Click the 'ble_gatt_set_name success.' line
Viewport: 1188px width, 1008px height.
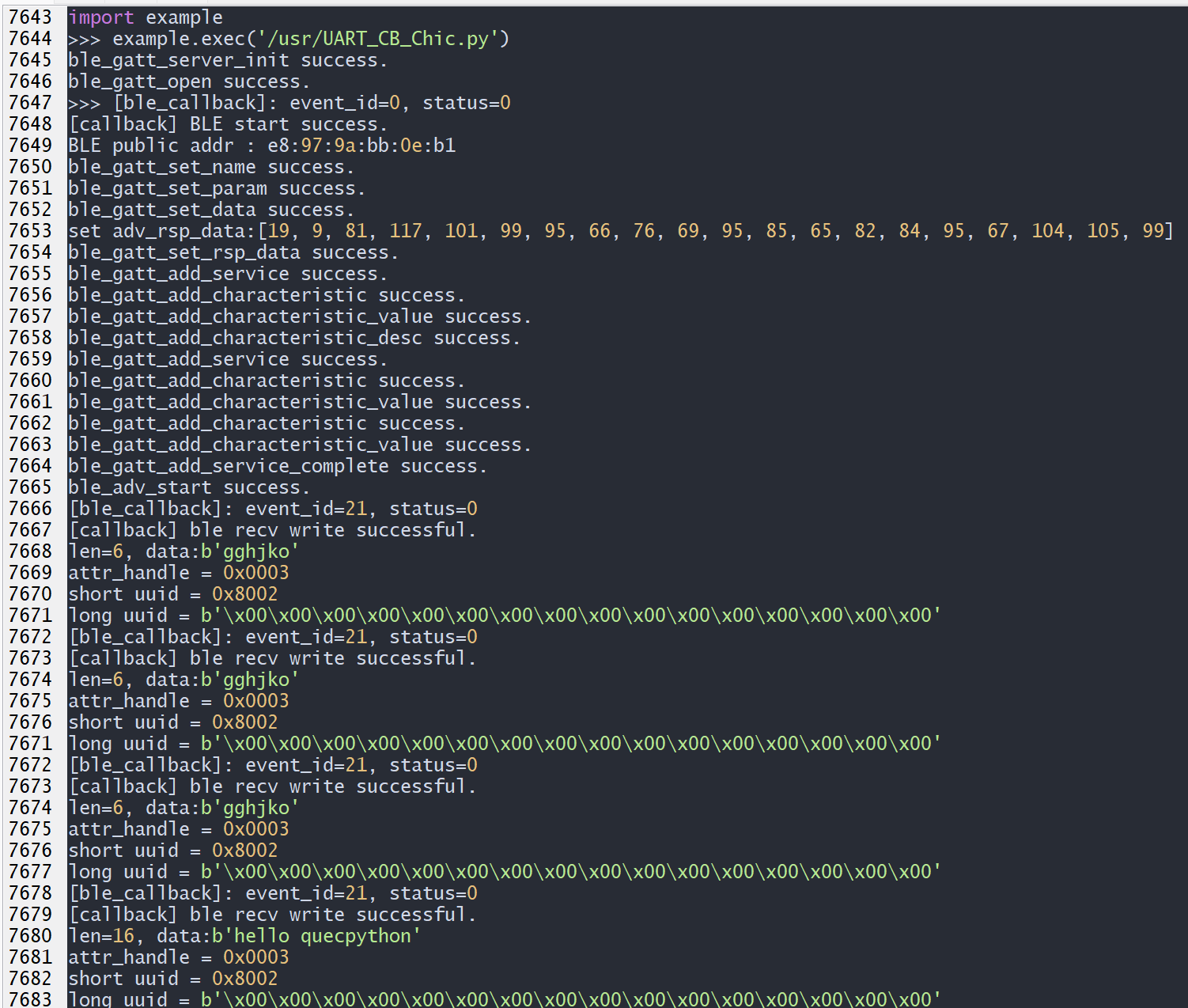pyautogui.click(x=210, y=167)
